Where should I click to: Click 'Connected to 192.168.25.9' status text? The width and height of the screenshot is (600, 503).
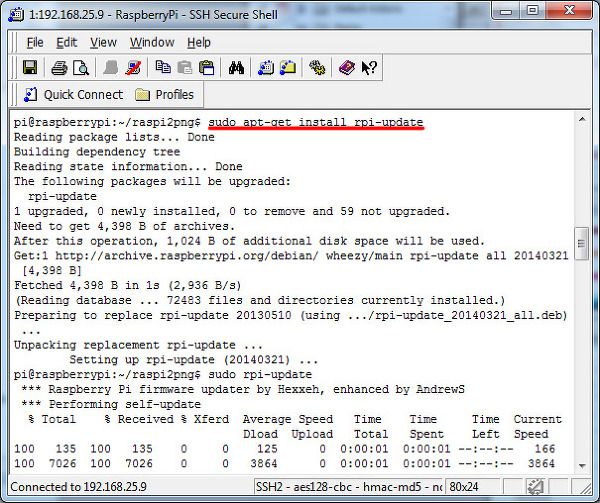[x=78, y=487]
